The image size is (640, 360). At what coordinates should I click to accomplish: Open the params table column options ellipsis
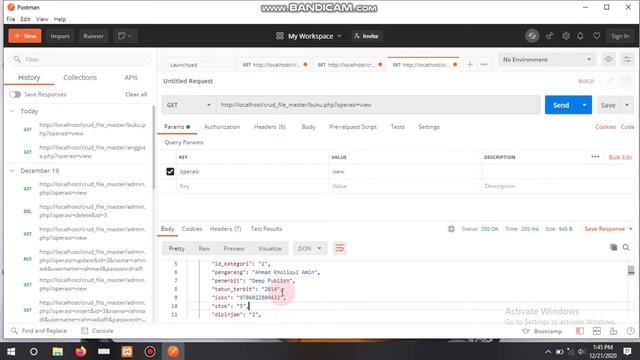pos(595,157)
